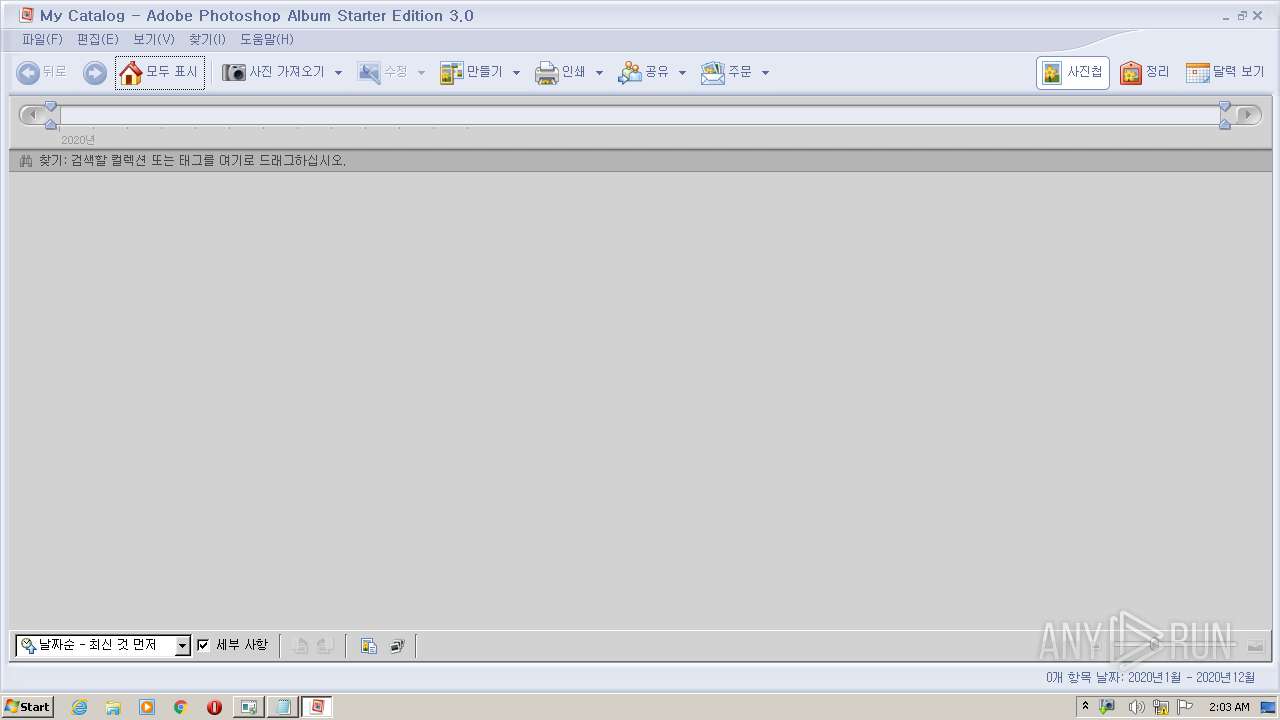Open the 편집(E) menu
This screenshot has height=720, width=1280.
(x=98, y=39)
